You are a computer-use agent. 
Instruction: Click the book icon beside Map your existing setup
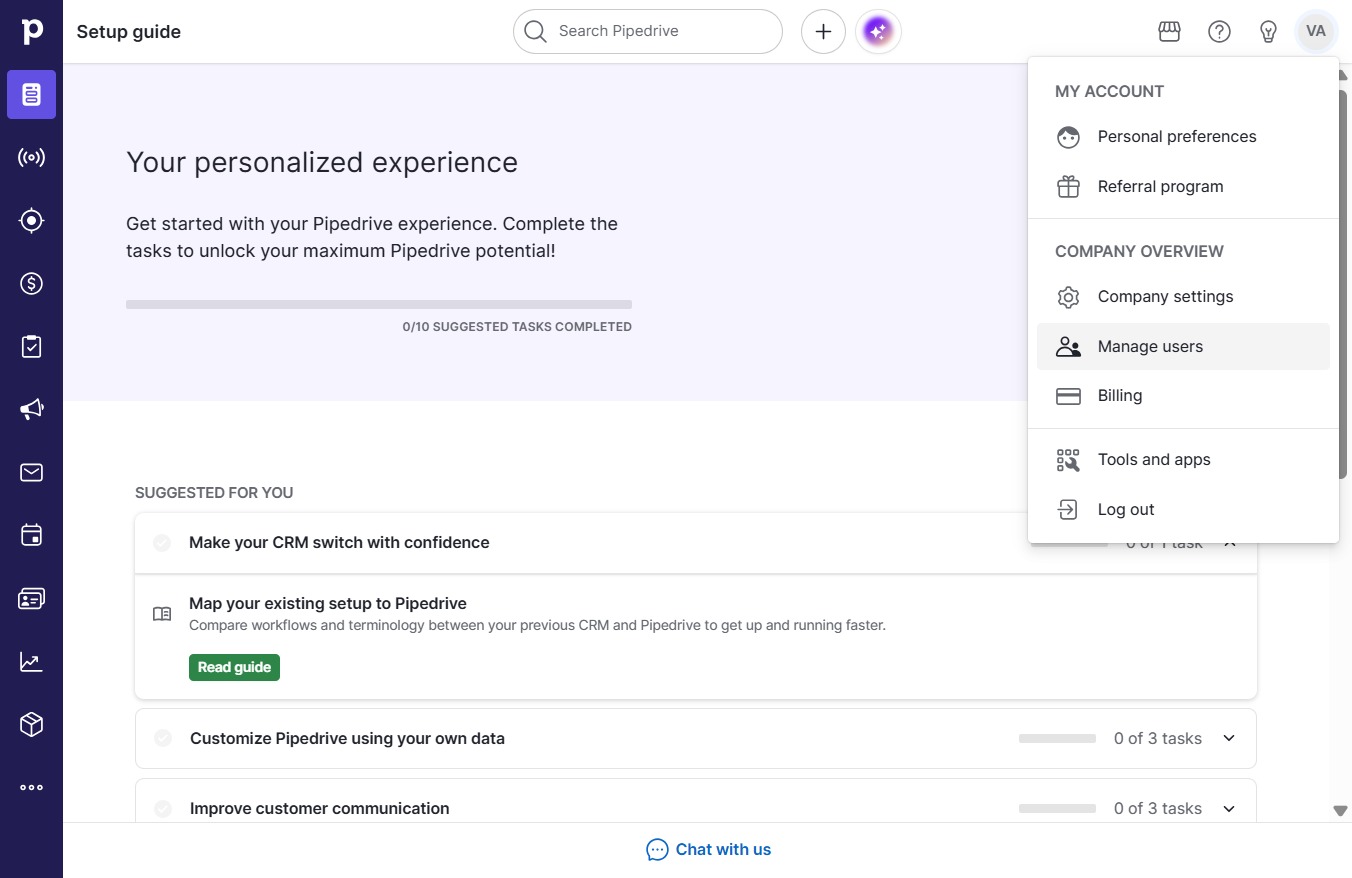[162, 614]
